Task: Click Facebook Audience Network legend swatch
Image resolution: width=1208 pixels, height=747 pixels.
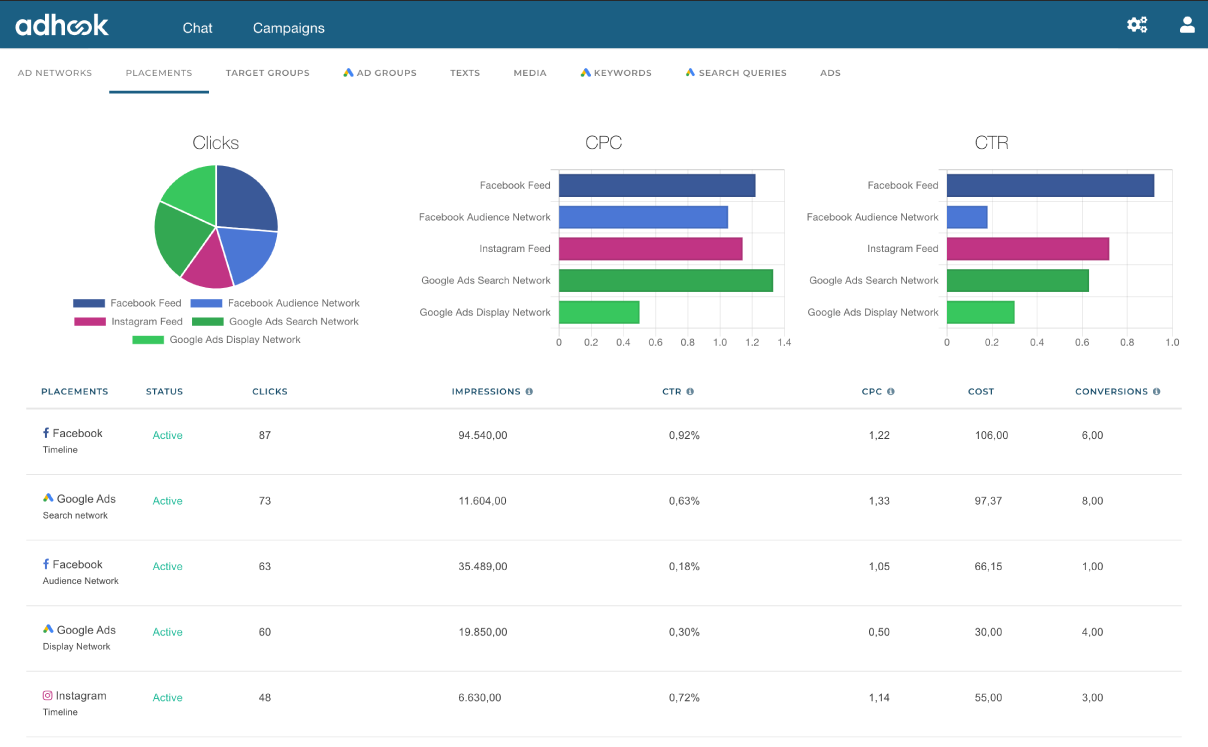Action: pos(206,303)
